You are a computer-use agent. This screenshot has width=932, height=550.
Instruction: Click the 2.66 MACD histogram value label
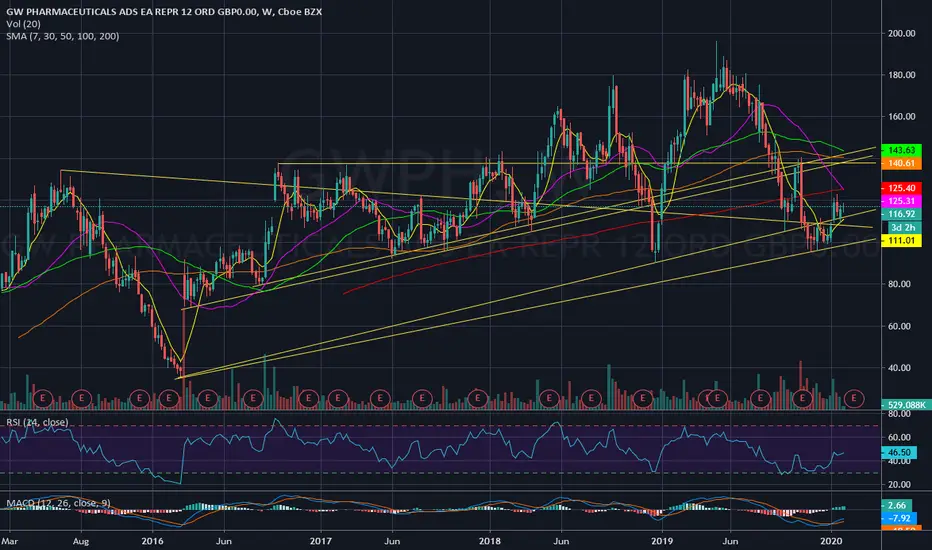[896, 505]
